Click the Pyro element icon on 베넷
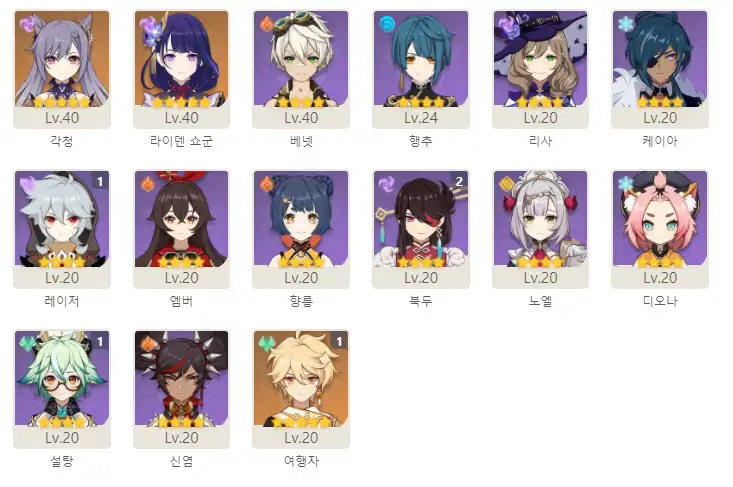Screen dimensions: 733x487 click(x=267, y=23)
